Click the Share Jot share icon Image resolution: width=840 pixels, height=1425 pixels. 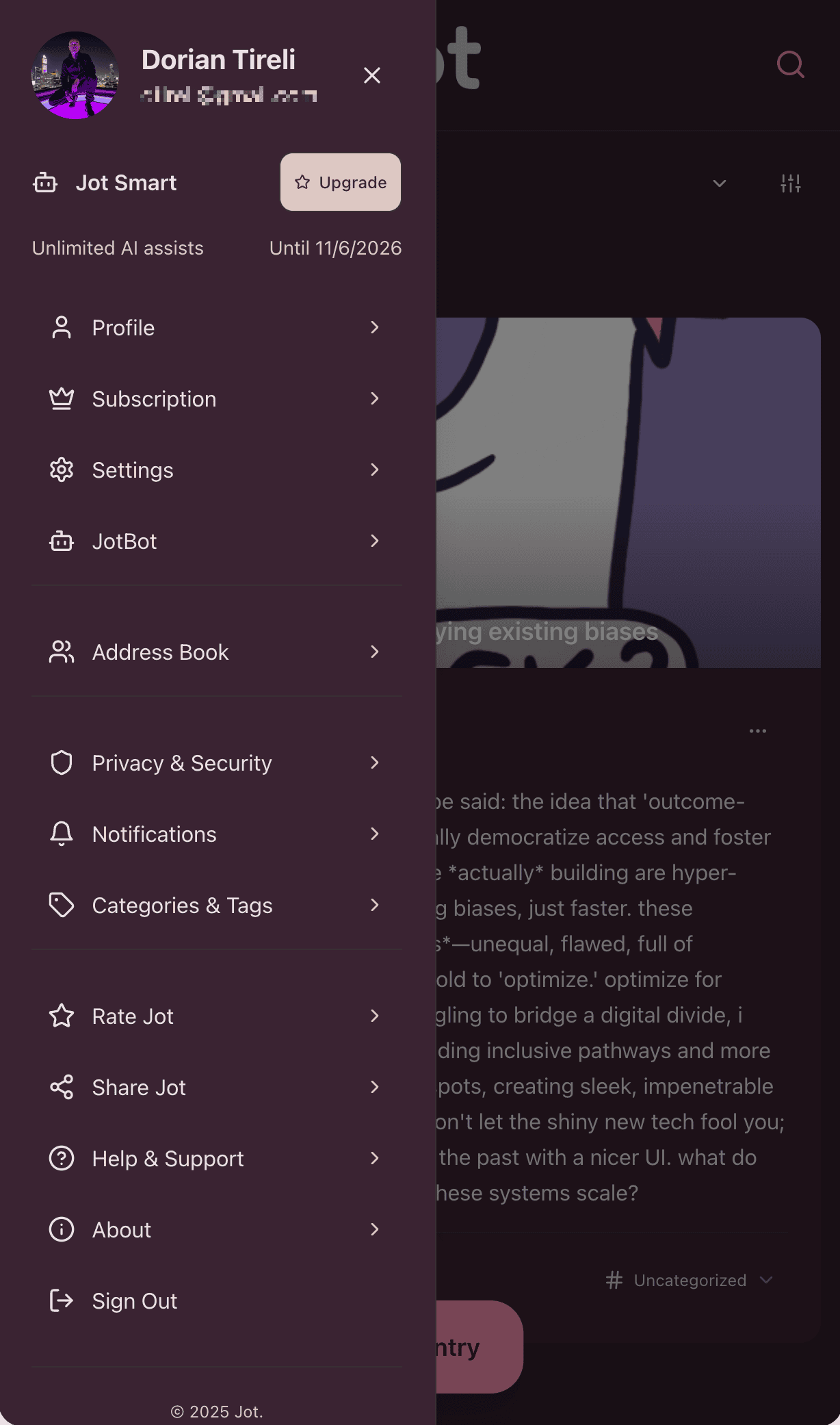[62, 1088]
